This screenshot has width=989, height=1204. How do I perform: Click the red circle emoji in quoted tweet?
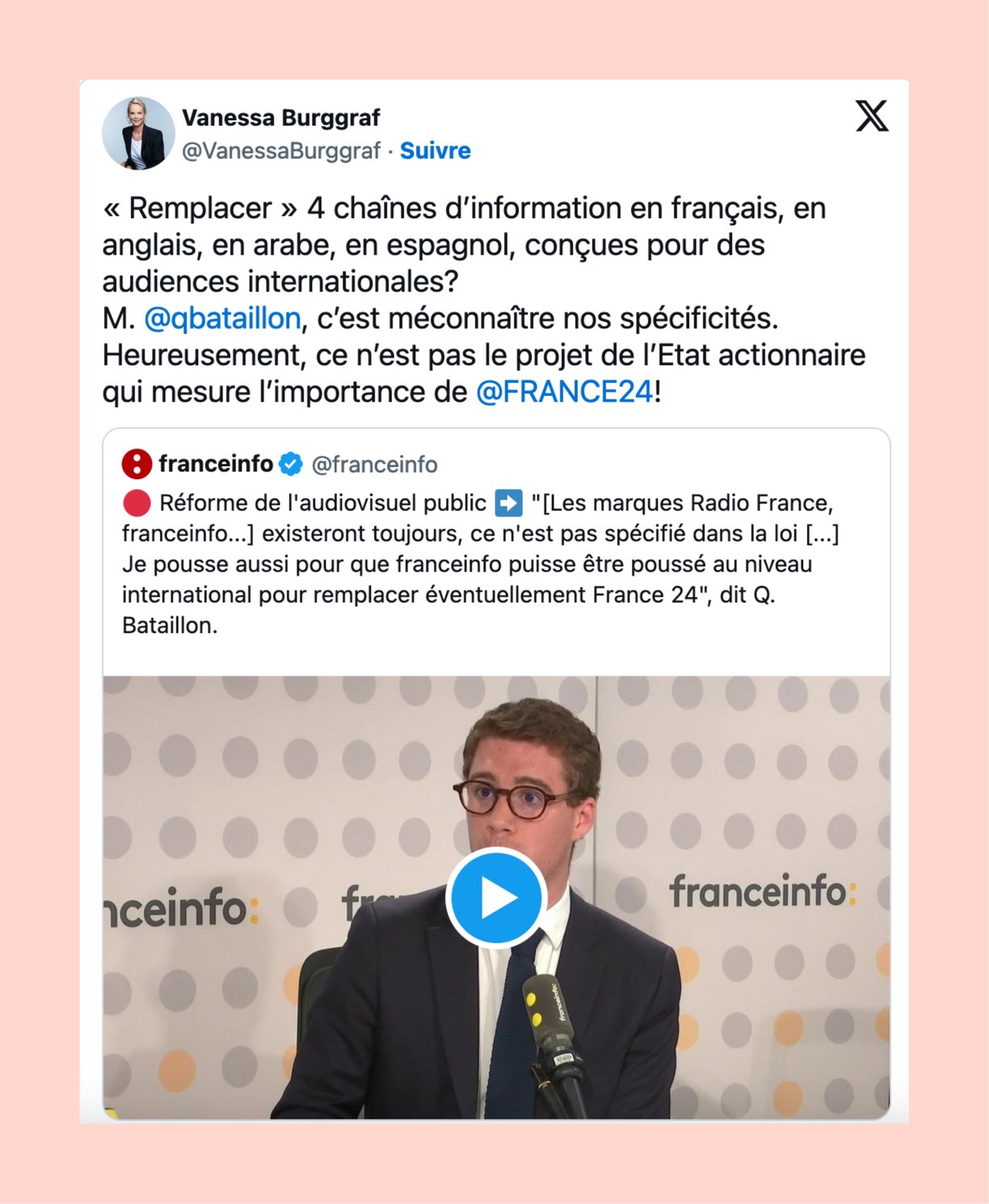coord(137,503)
